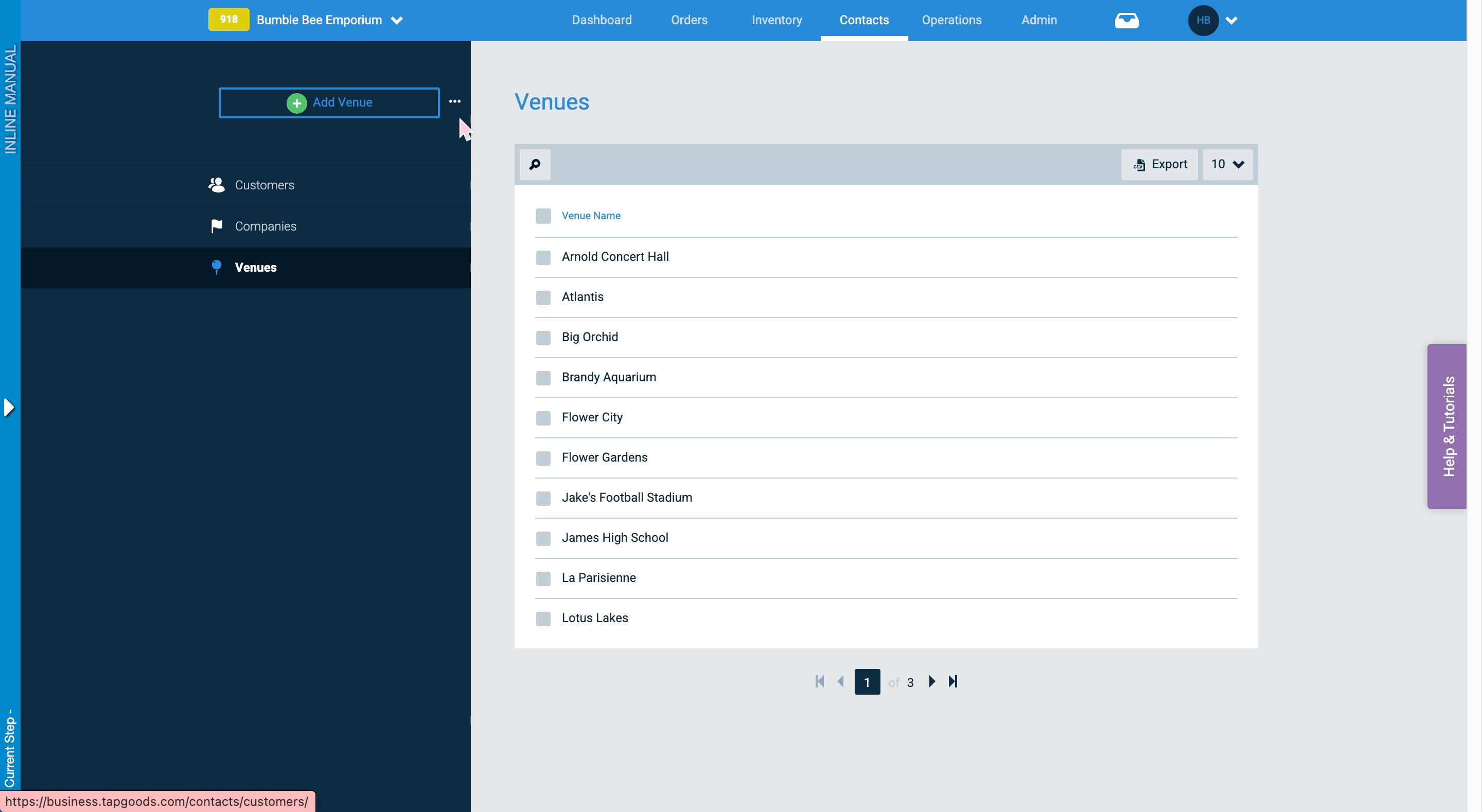This screenshot has width=1482, height=812.
Task: Open the user account dropdown chevron
Action: tap(1231, 21)
